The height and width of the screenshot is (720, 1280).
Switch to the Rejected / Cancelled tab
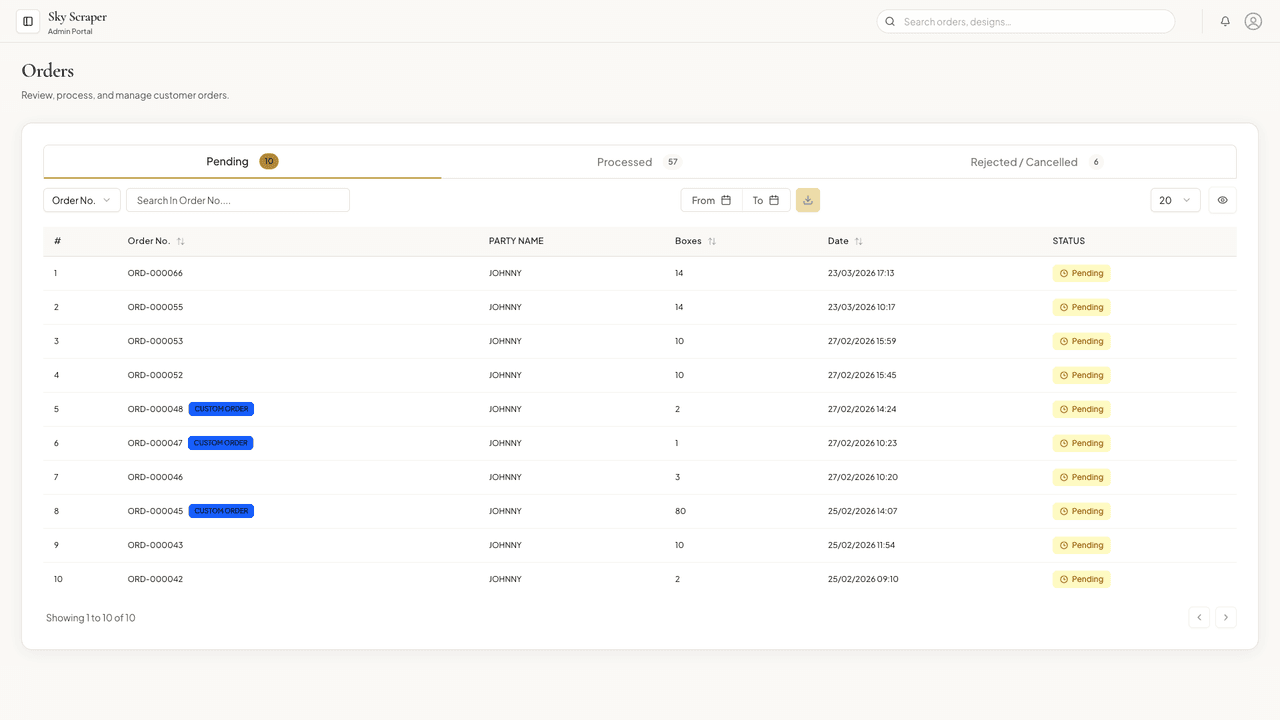click(x=1037, y=162)
